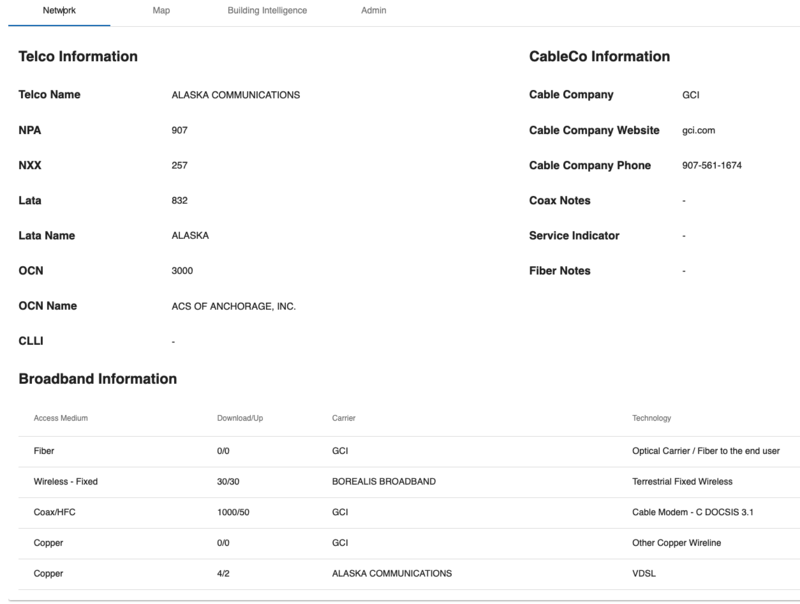Click the VDSL technology cell

point(645,573)
